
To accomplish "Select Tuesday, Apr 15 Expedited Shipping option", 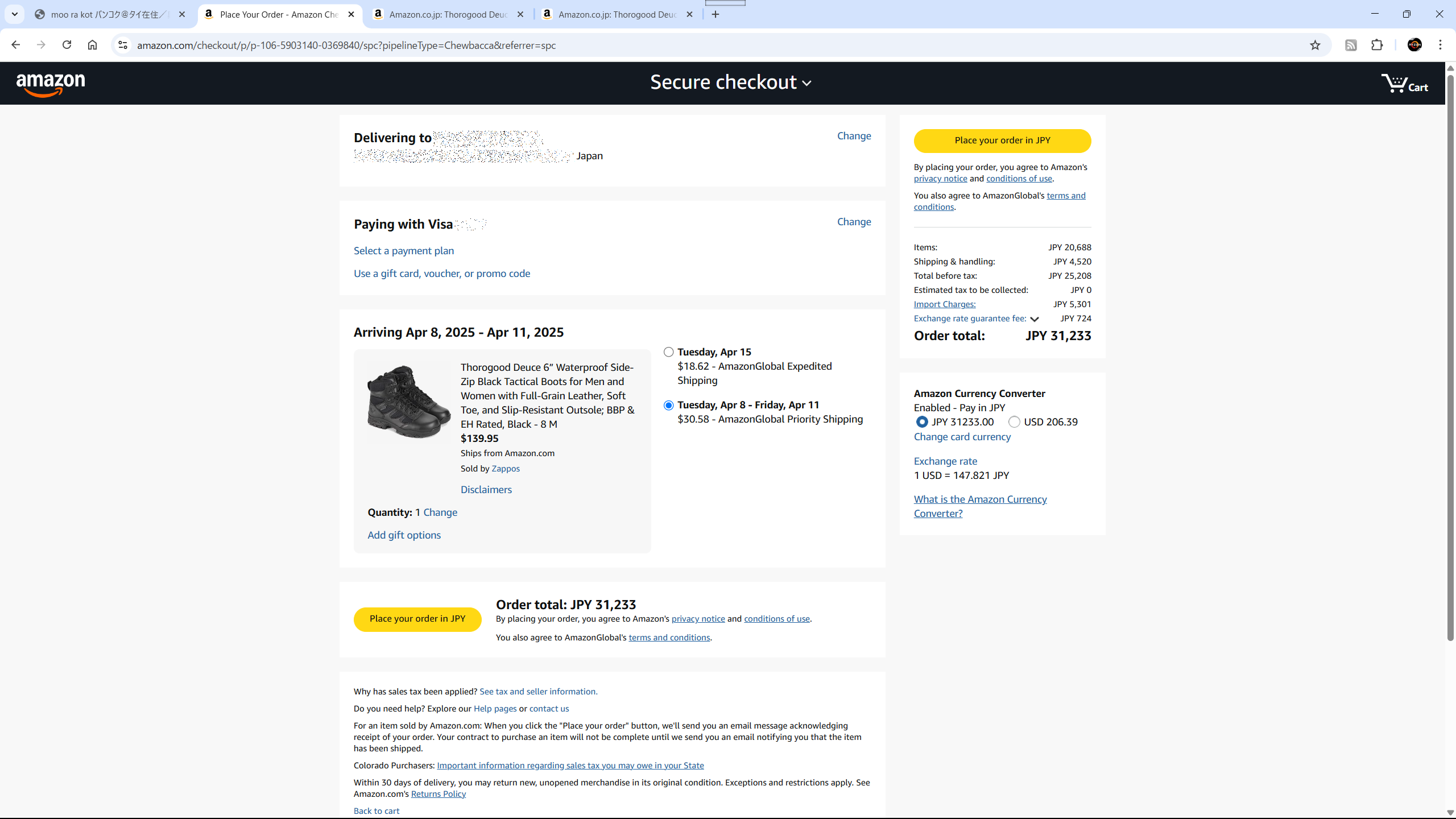I will tap(669, 352).
